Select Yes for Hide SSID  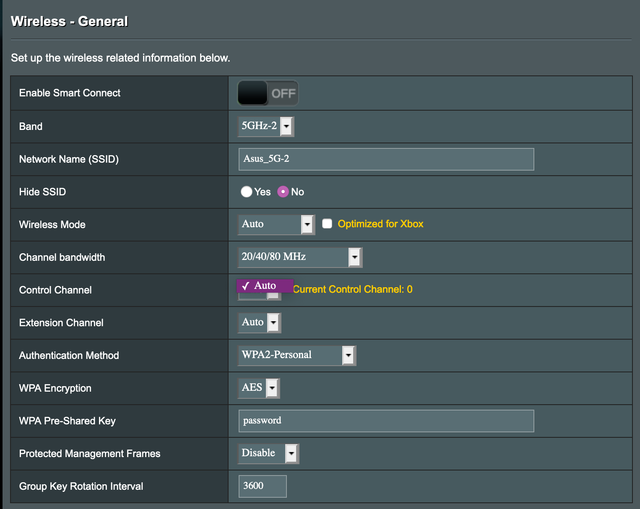246,191
